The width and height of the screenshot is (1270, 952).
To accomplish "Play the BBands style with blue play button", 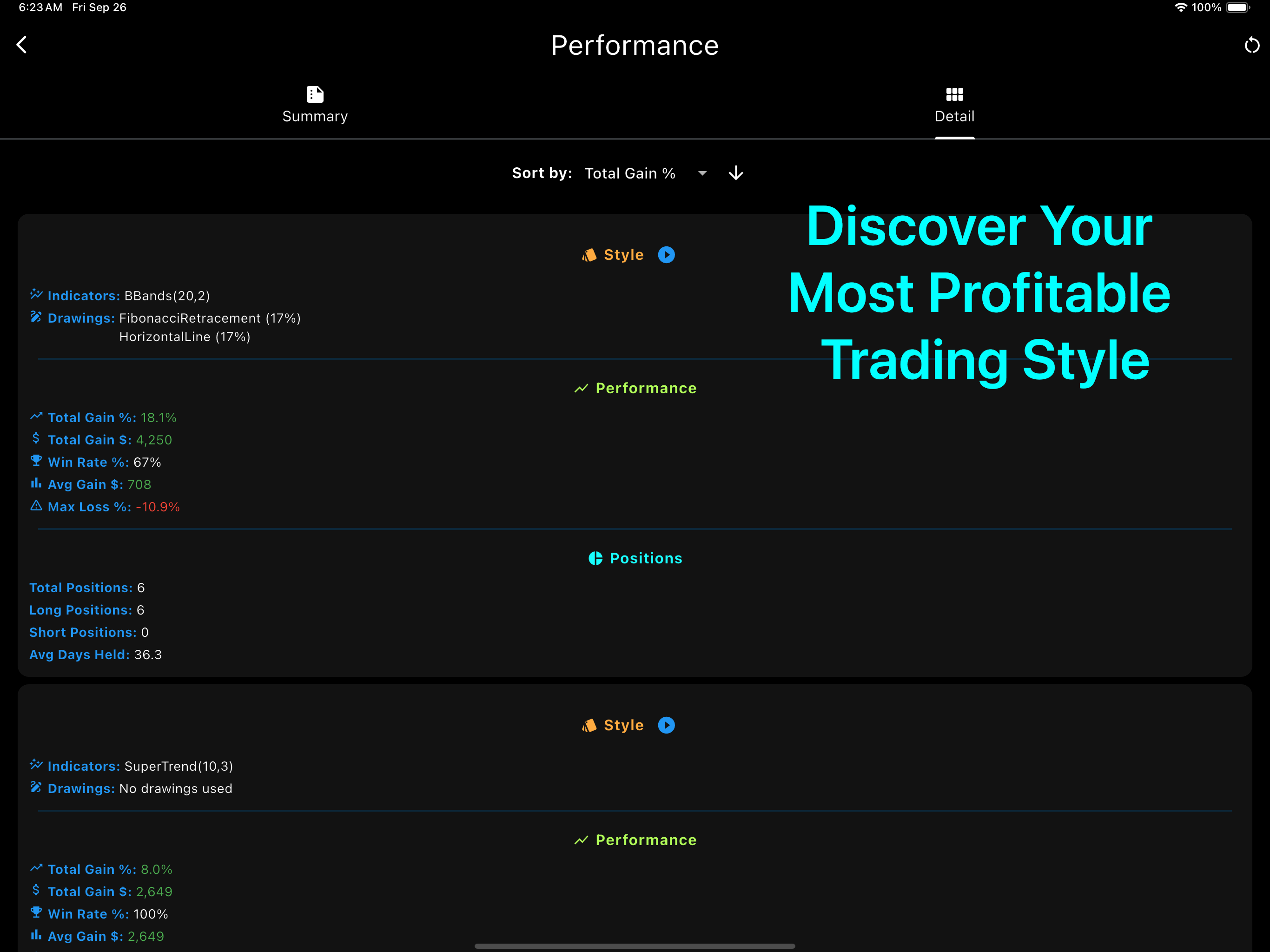I will pyautogui.click(x=666, y=254).
